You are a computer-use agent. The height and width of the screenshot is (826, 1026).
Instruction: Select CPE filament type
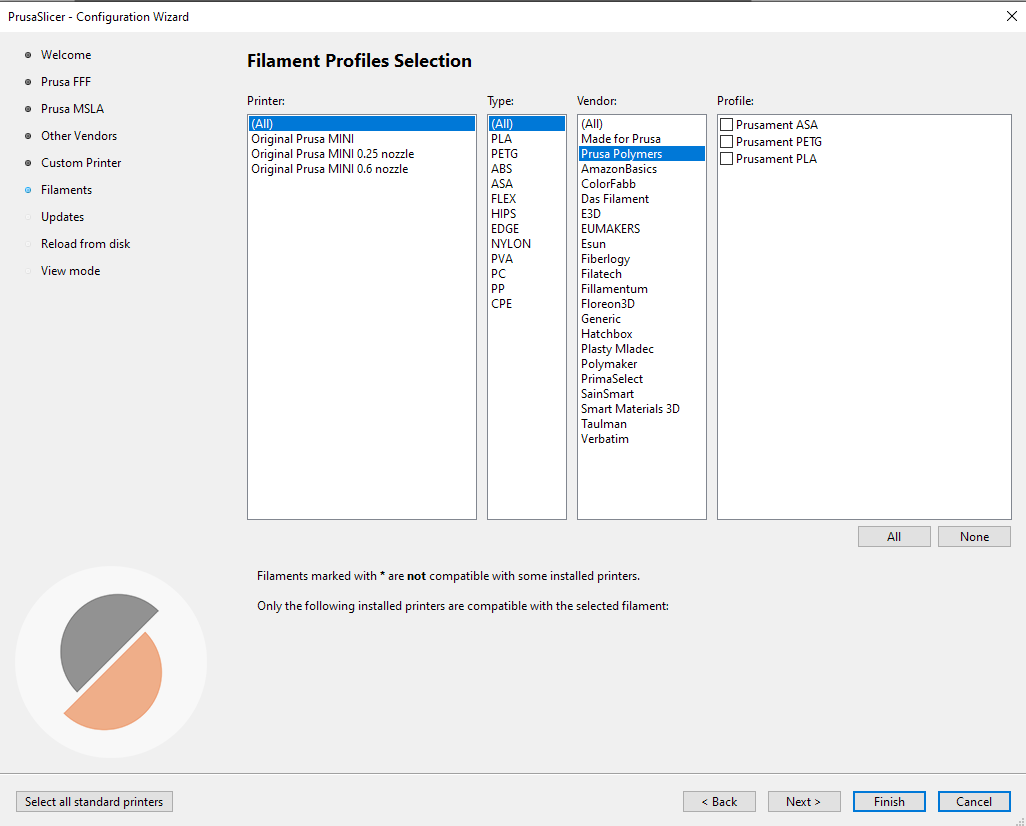click(527, 304)
